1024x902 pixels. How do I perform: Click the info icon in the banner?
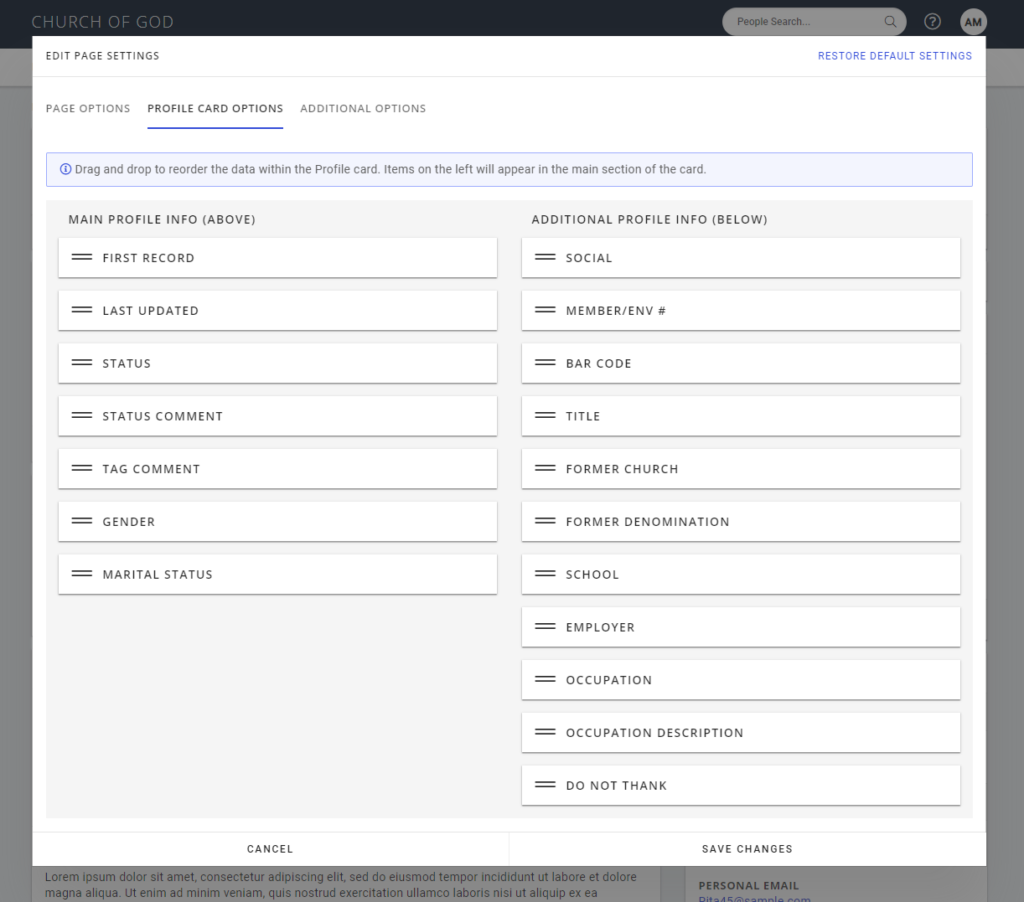tap(65, 169)
